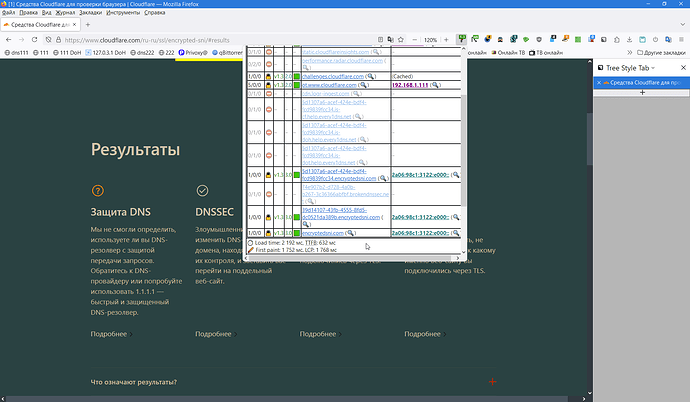Viewport: 690px width, 402px height.
Task: Click the power button extension icon
Action: pos(655,40)
